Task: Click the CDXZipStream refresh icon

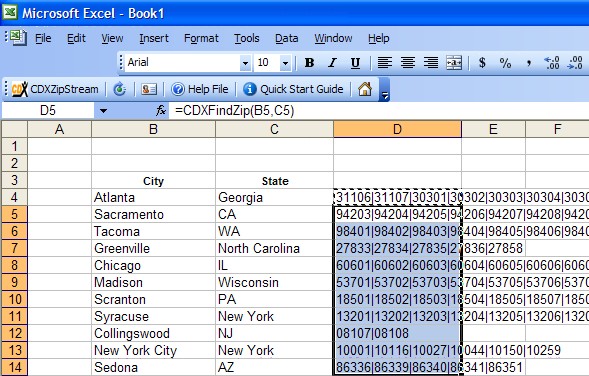Action: [x=119, y=89]
